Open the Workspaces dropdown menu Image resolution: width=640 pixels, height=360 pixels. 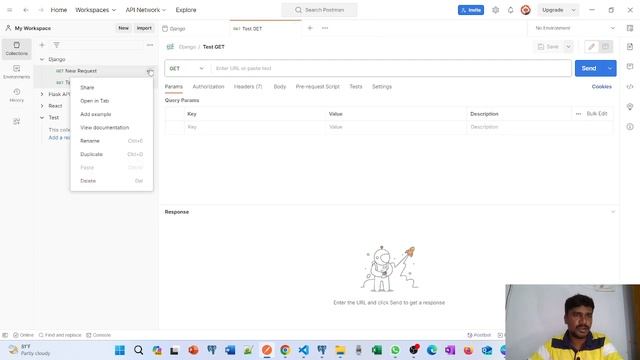[96, 10]
